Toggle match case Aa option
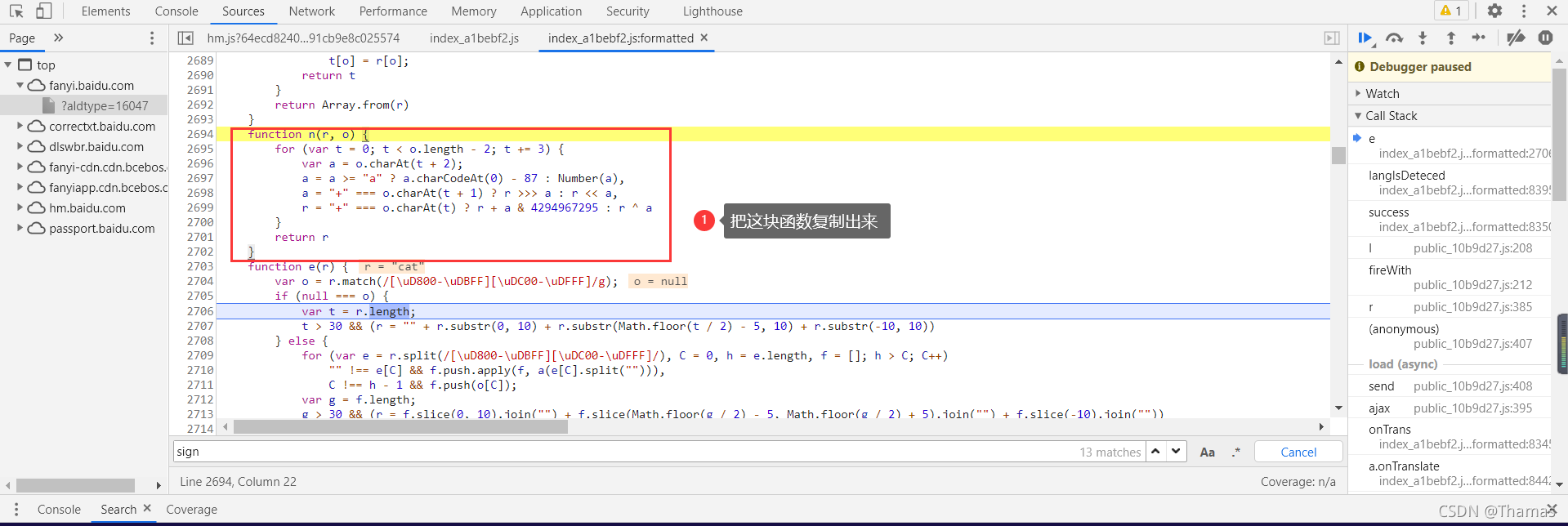Viewport: 1568px width, 526px height. tap(1207, 452)
